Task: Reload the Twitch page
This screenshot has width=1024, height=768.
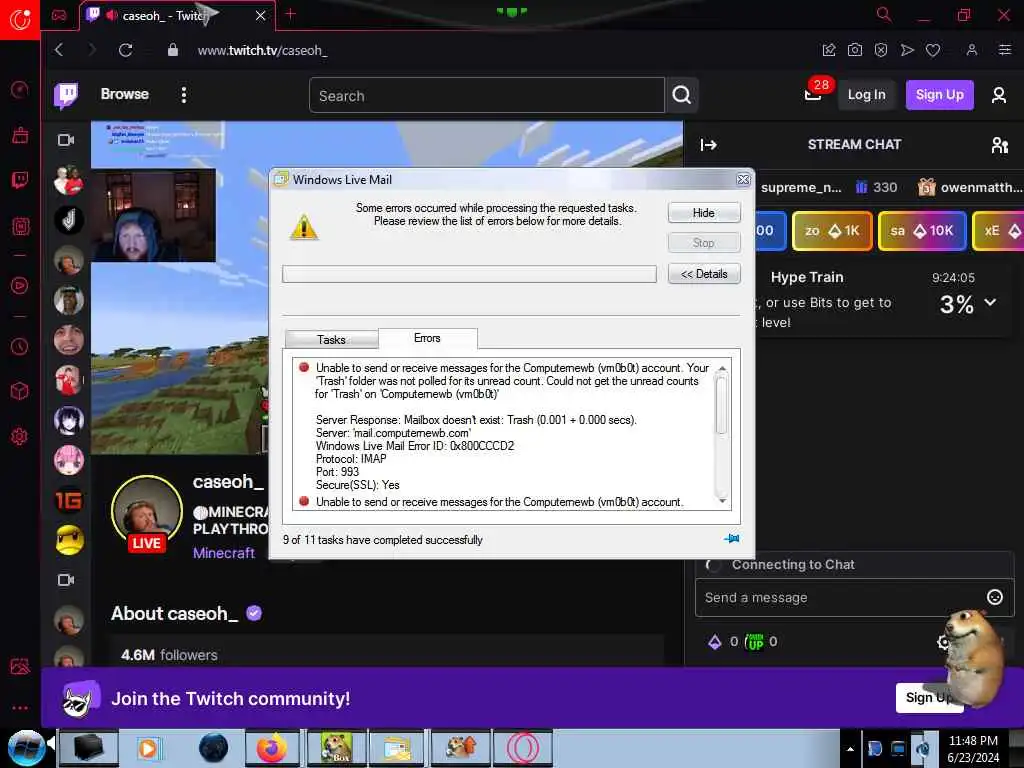Action: (125, 50)
